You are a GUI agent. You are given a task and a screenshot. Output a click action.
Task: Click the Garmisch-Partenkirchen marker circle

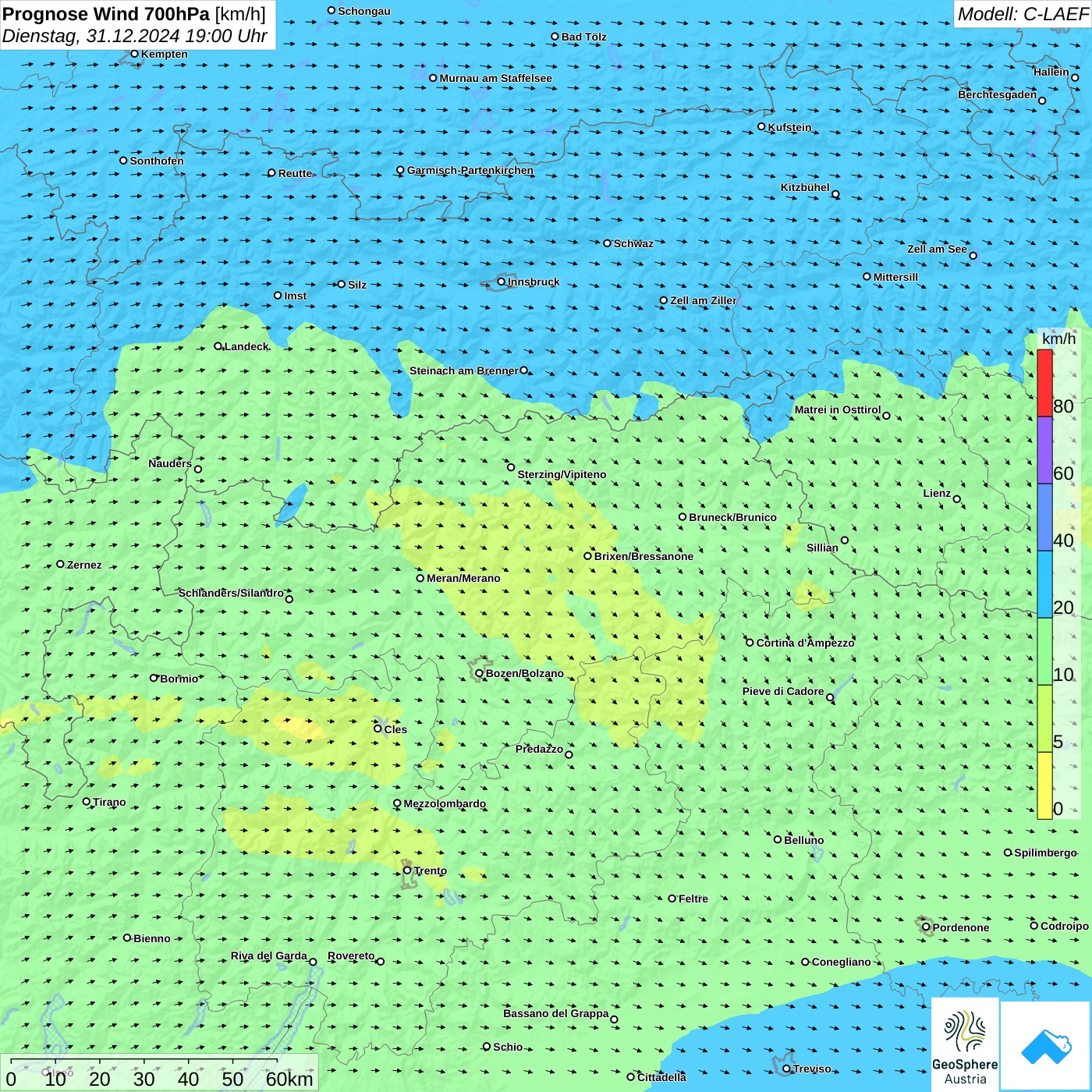(x=400, y=170)
